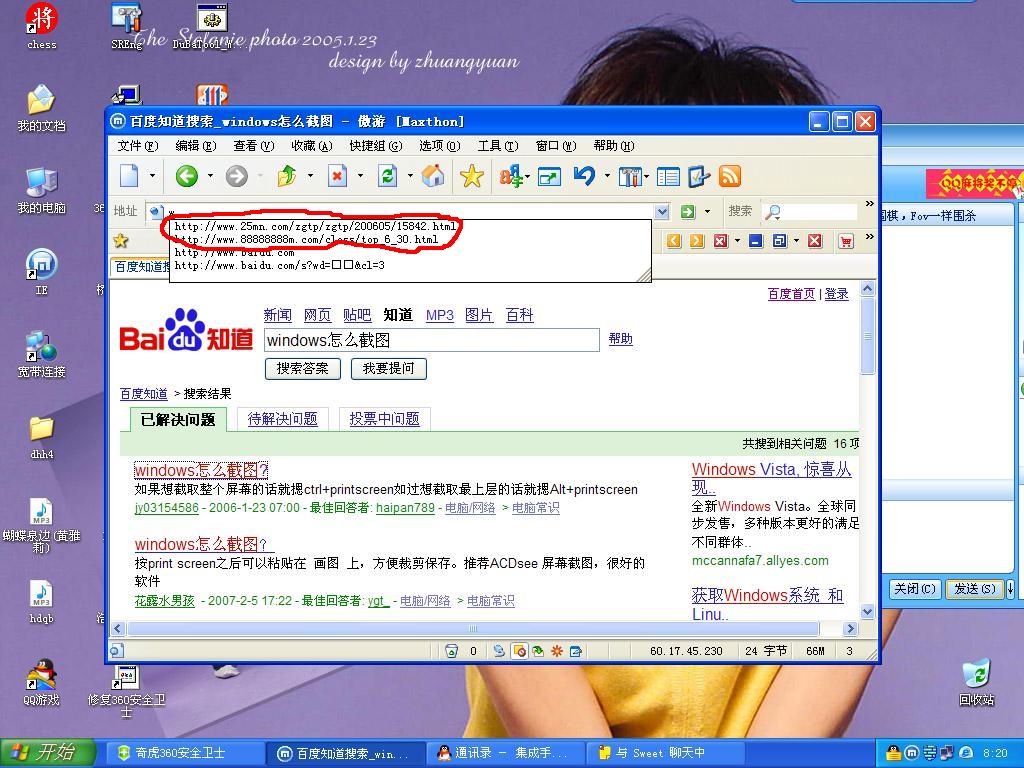The height and width of the screenshot is (768, 1024).
Task: Click the orange gear status bar icon
Action: [557, 650]
